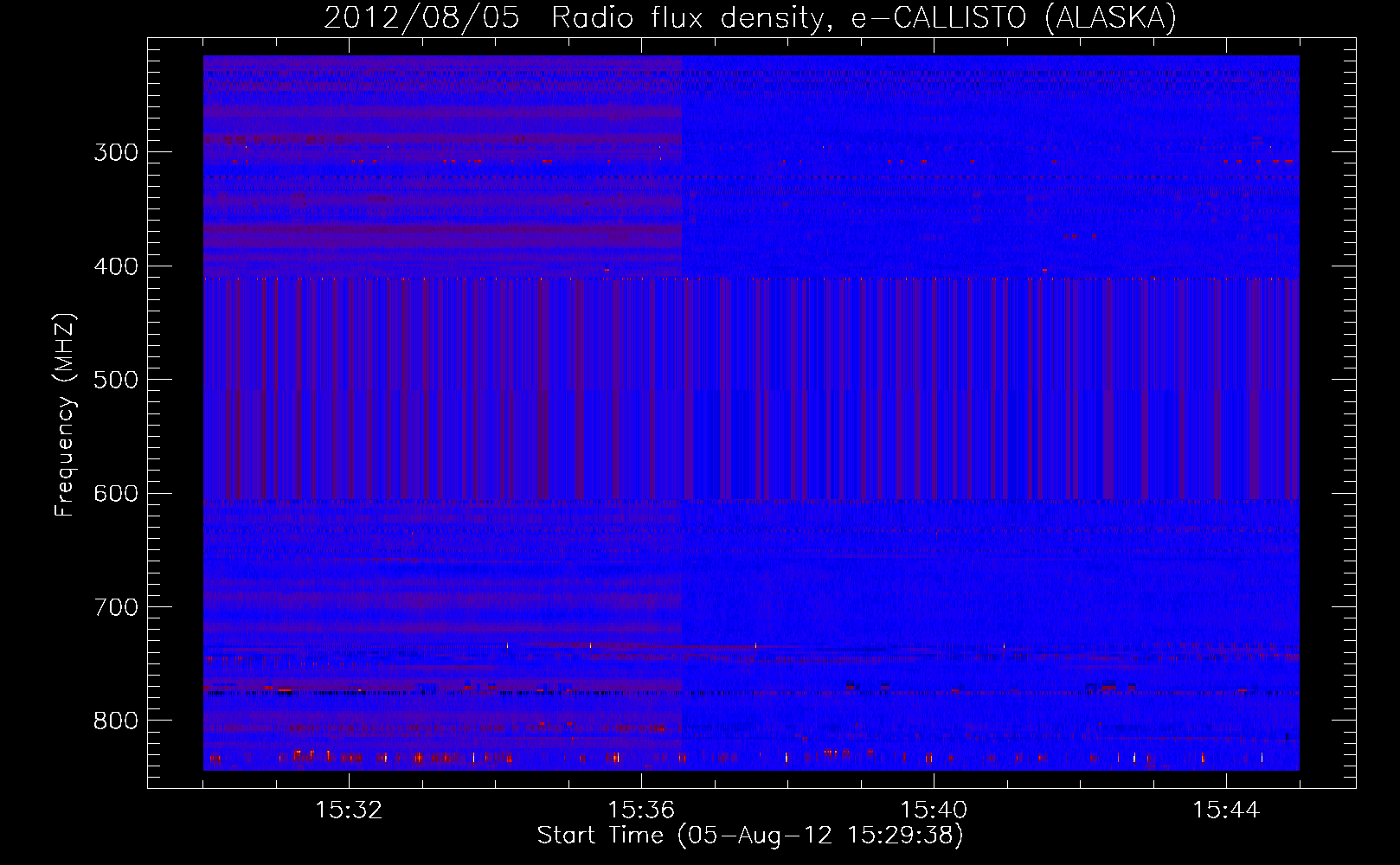Image resolution: width=1400 pixels, height=865 pixels.
Task: Select the 15:36 time tick label
Action: pyautogui.click(x=641, y=811)
